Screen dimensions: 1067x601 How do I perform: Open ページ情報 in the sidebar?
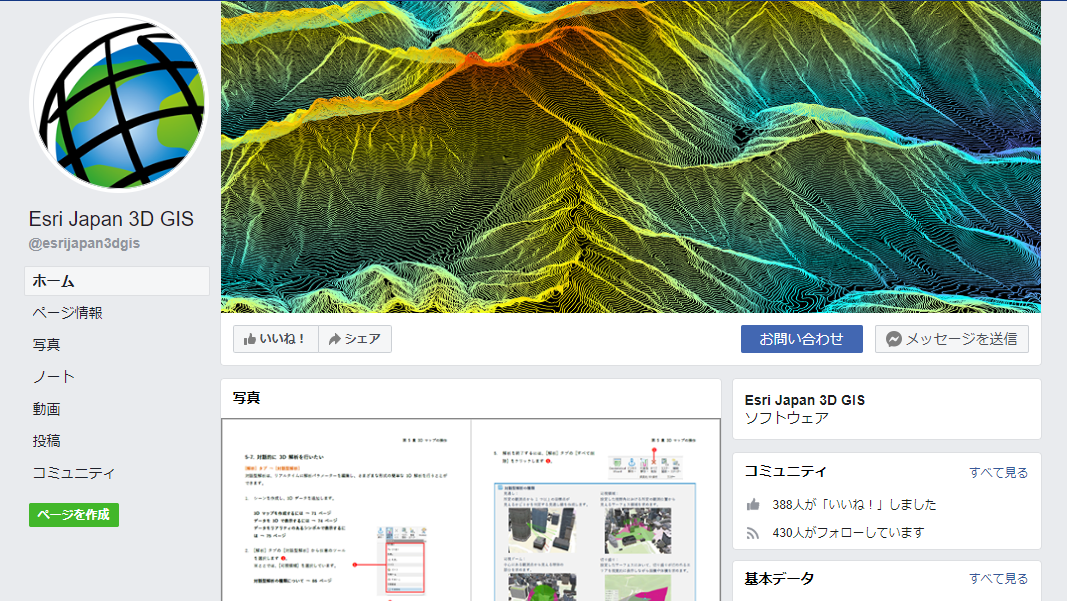67,313
